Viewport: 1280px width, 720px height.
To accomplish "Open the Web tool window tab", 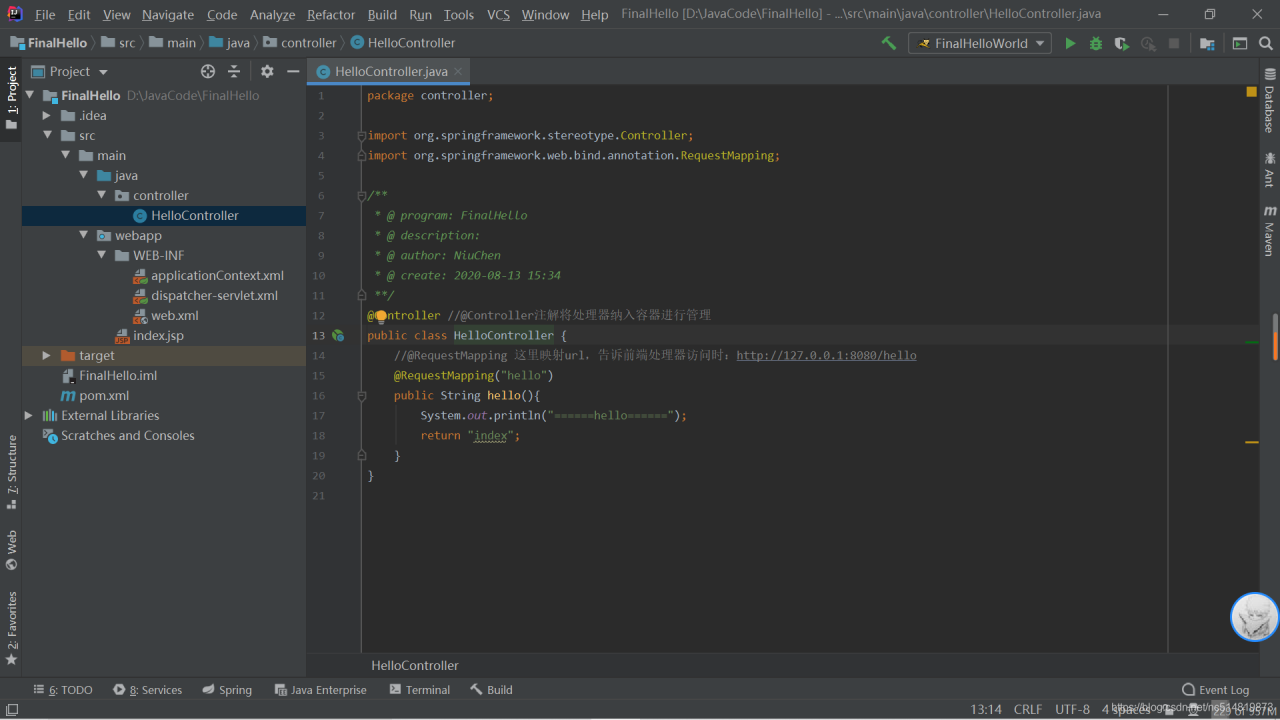I will tap(12, 550).
